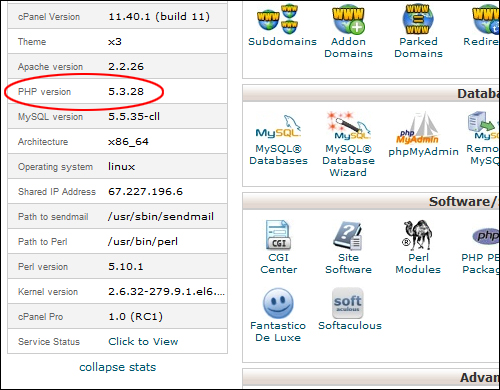This screenshot has width=500, height=390.
Task: Click the MySQL Database Wizard label link
Action: point(348,161)
